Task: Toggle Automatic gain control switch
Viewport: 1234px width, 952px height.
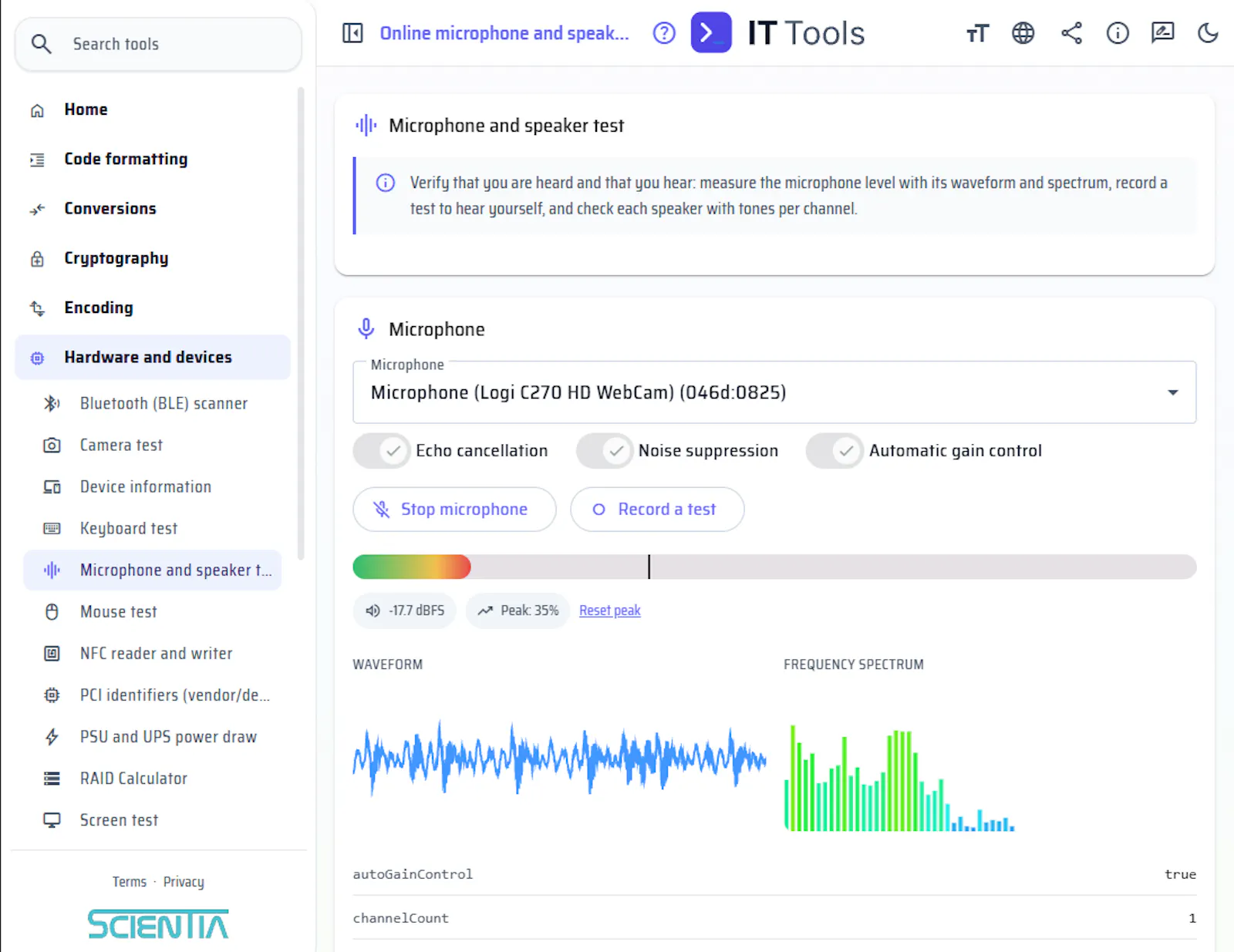Action: click(x=834, y=451)
